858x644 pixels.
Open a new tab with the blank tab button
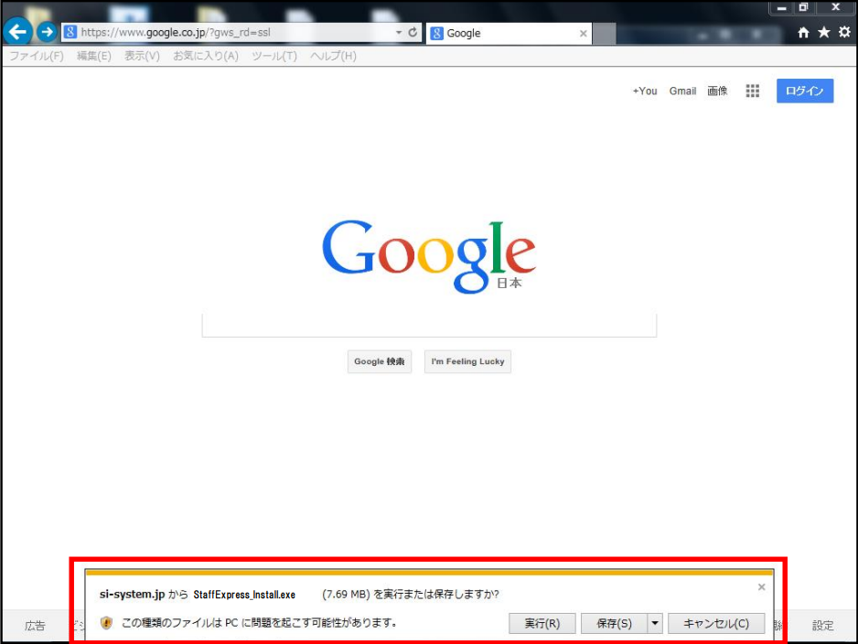pos(605,33)
